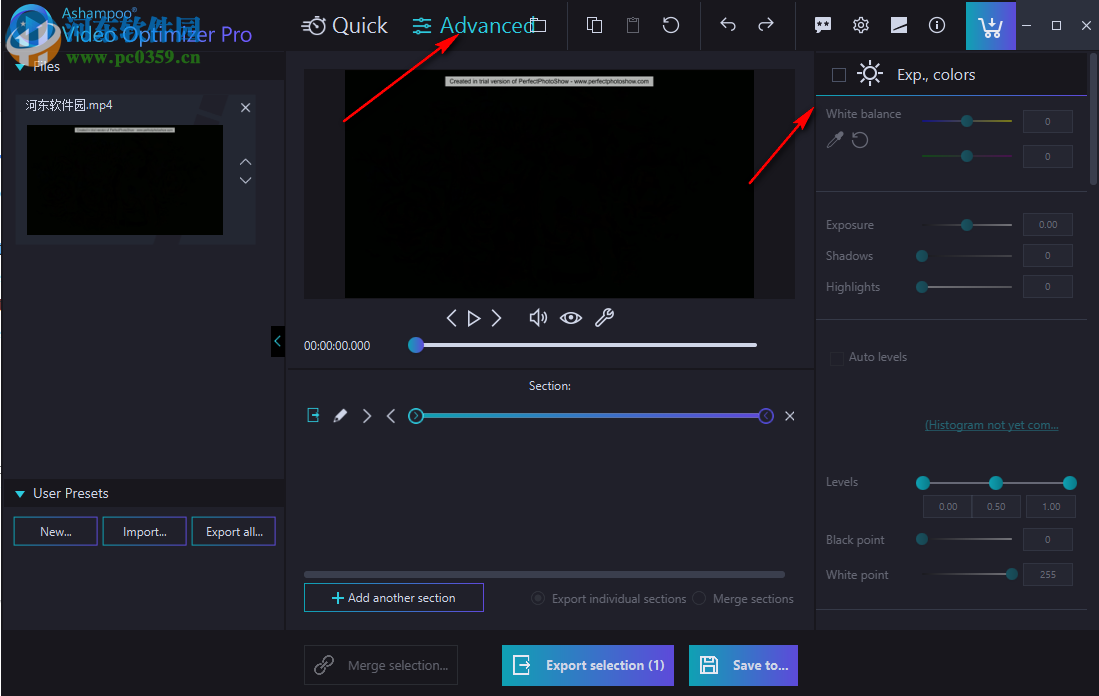Open the shopping cart purchase icon
Viewport: 1099px width, 696px height.
(990, 25)
